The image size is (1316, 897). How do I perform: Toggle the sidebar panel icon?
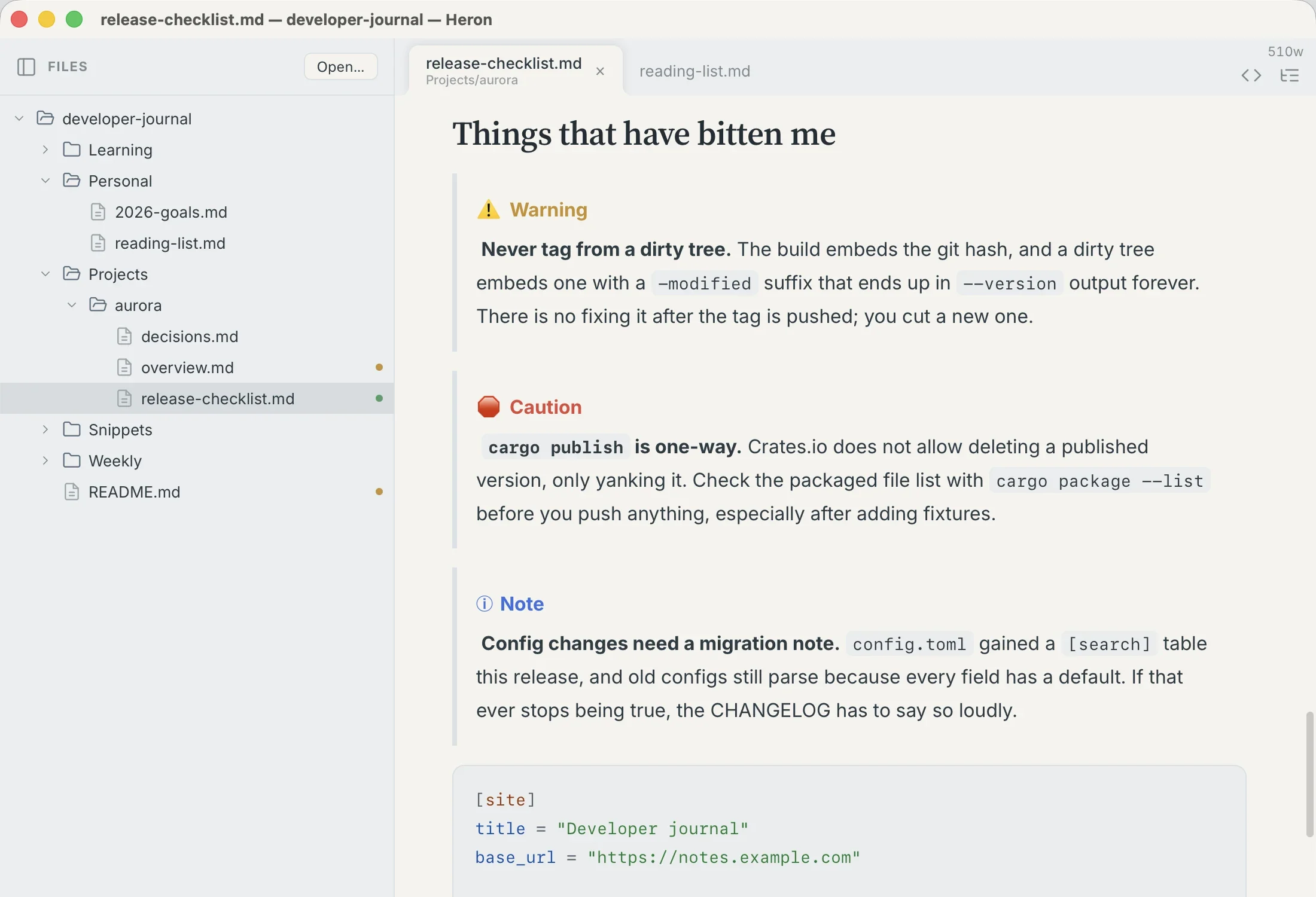point(26,66)
